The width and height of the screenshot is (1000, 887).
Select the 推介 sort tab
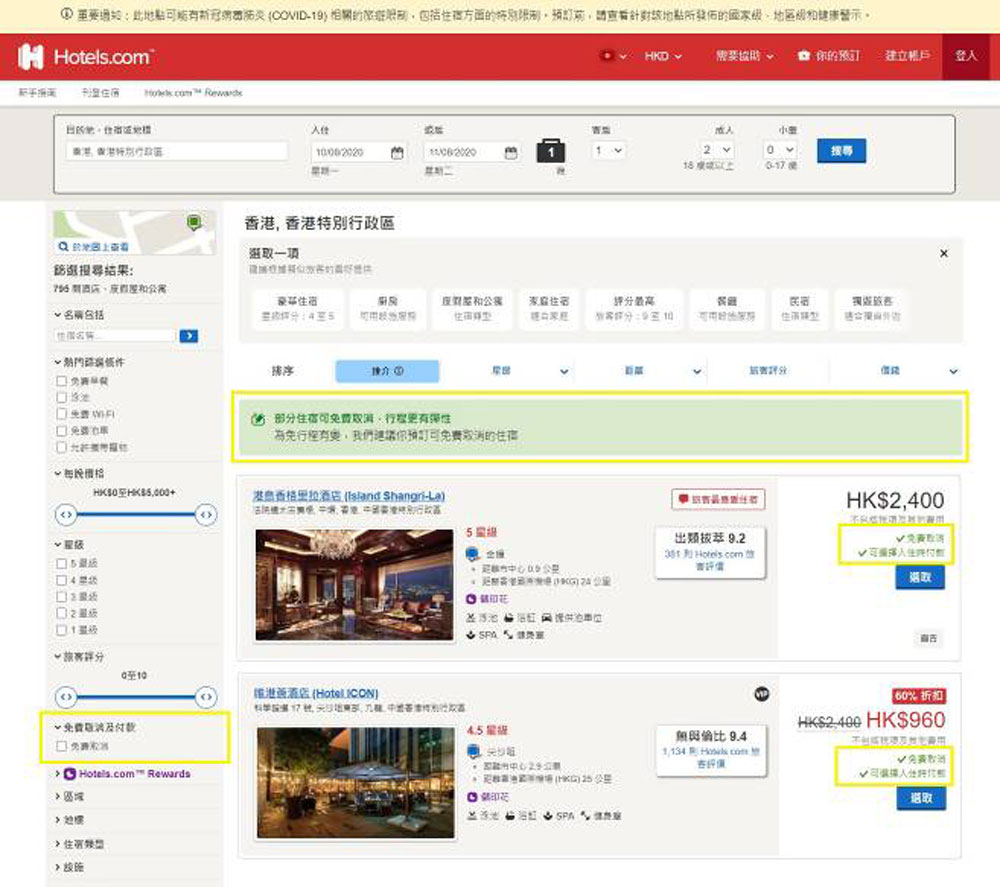coord(387,371)
